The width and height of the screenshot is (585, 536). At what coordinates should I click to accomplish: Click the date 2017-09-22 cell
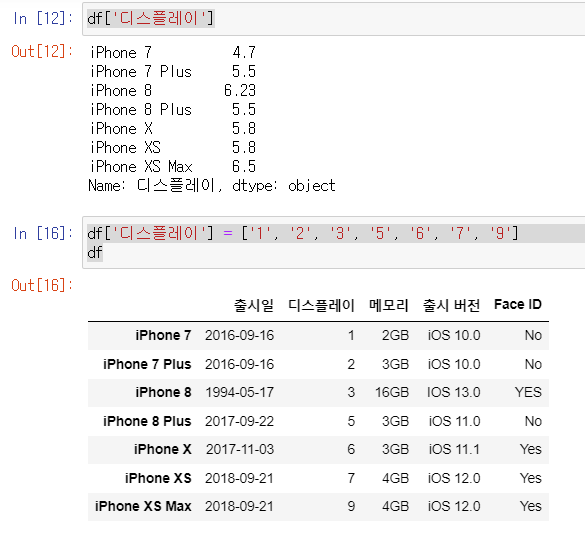tap(240, 421)
